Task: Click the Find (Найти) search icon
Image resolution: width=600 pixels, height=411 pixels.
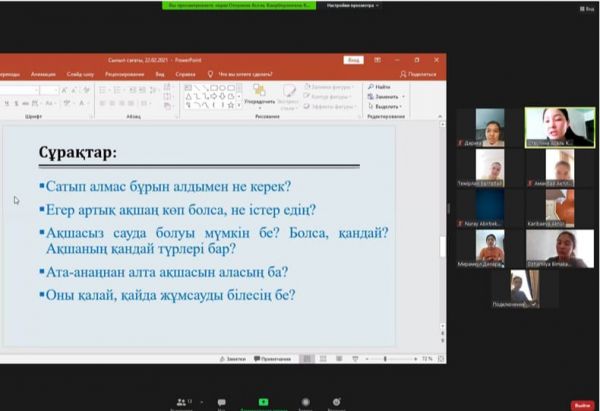Action: [371, 87]
